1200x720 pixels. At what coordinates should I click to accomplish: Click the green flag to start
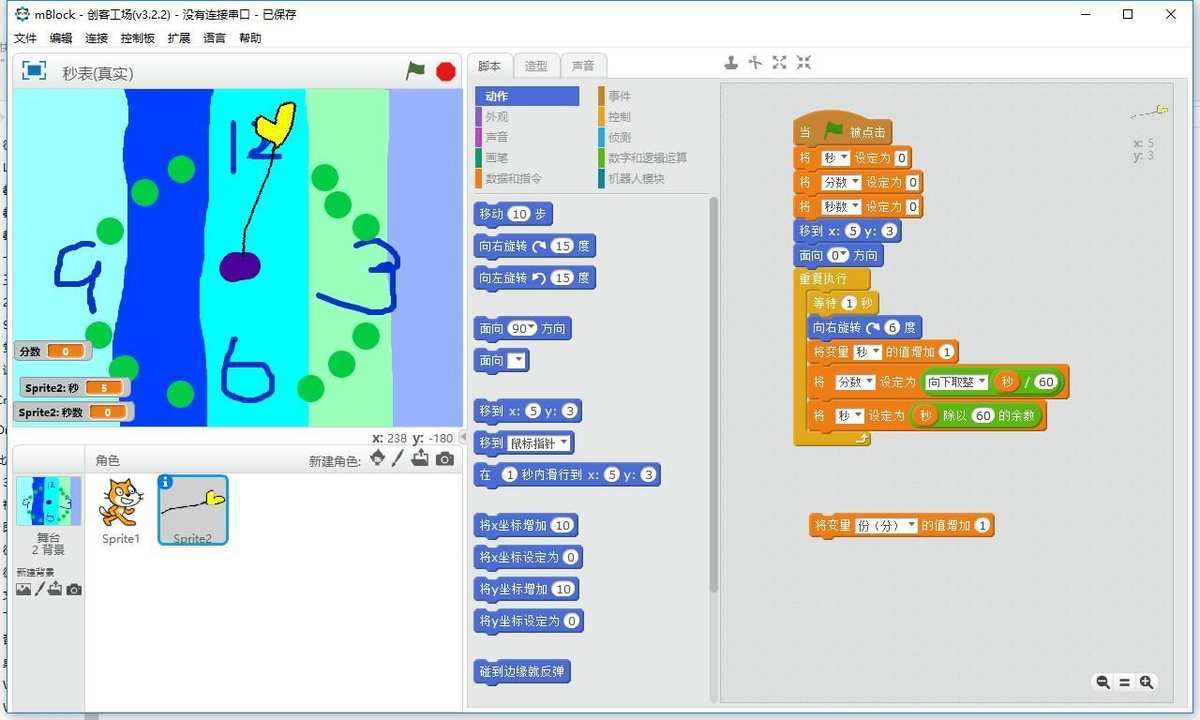415,71
